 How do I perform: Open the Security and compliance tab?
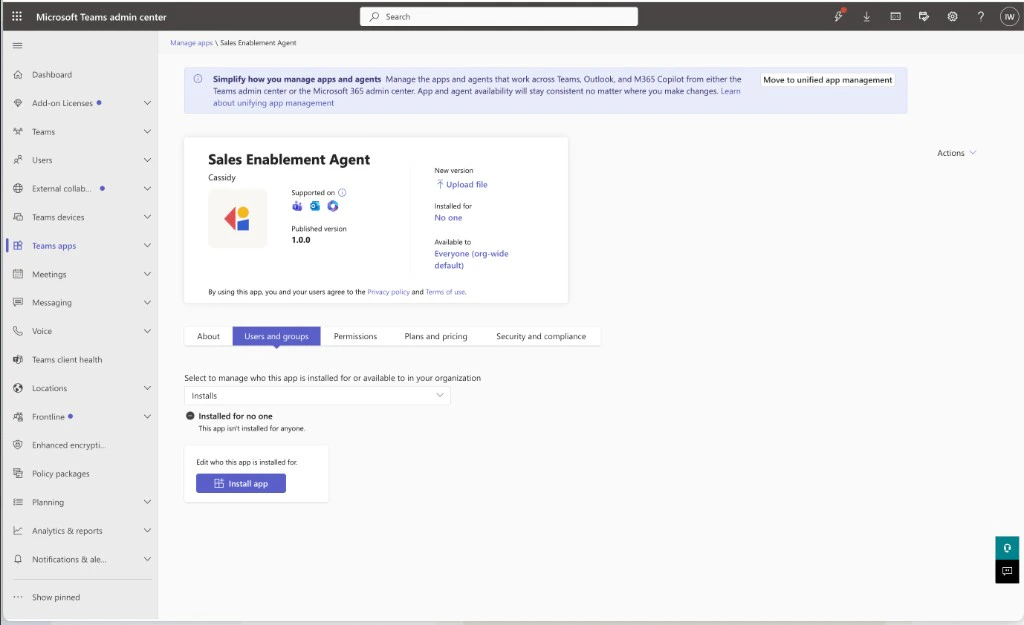(x=541, y=336)
